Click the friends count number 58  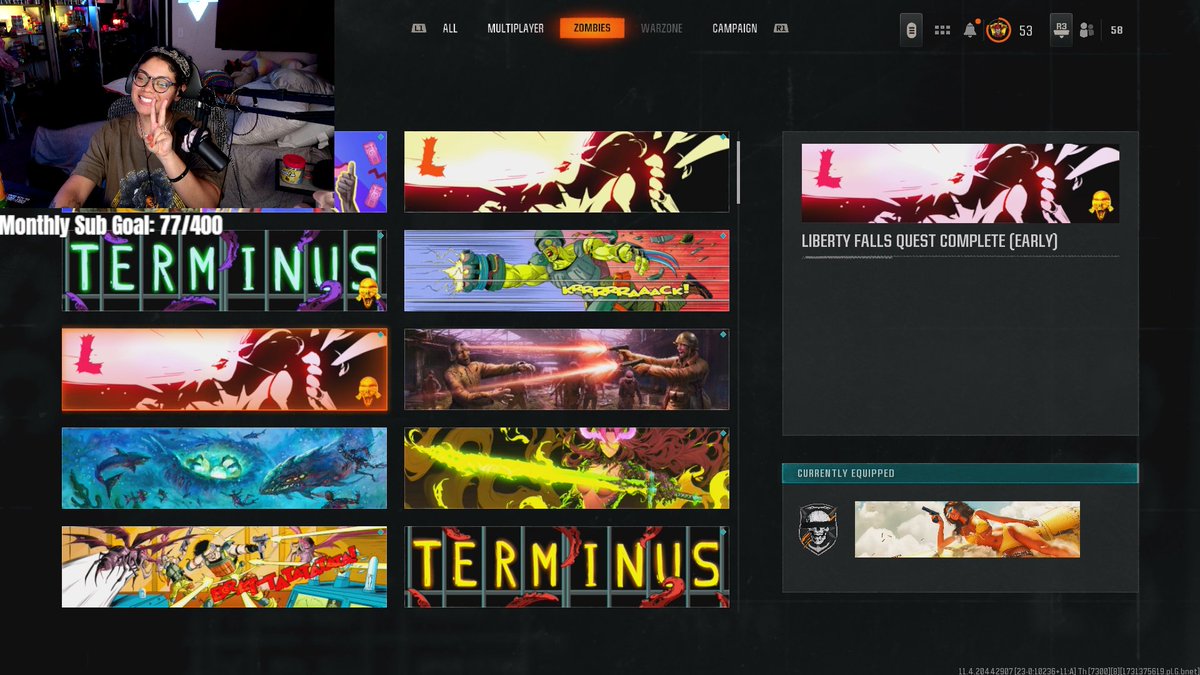[x=1116, y=31]
